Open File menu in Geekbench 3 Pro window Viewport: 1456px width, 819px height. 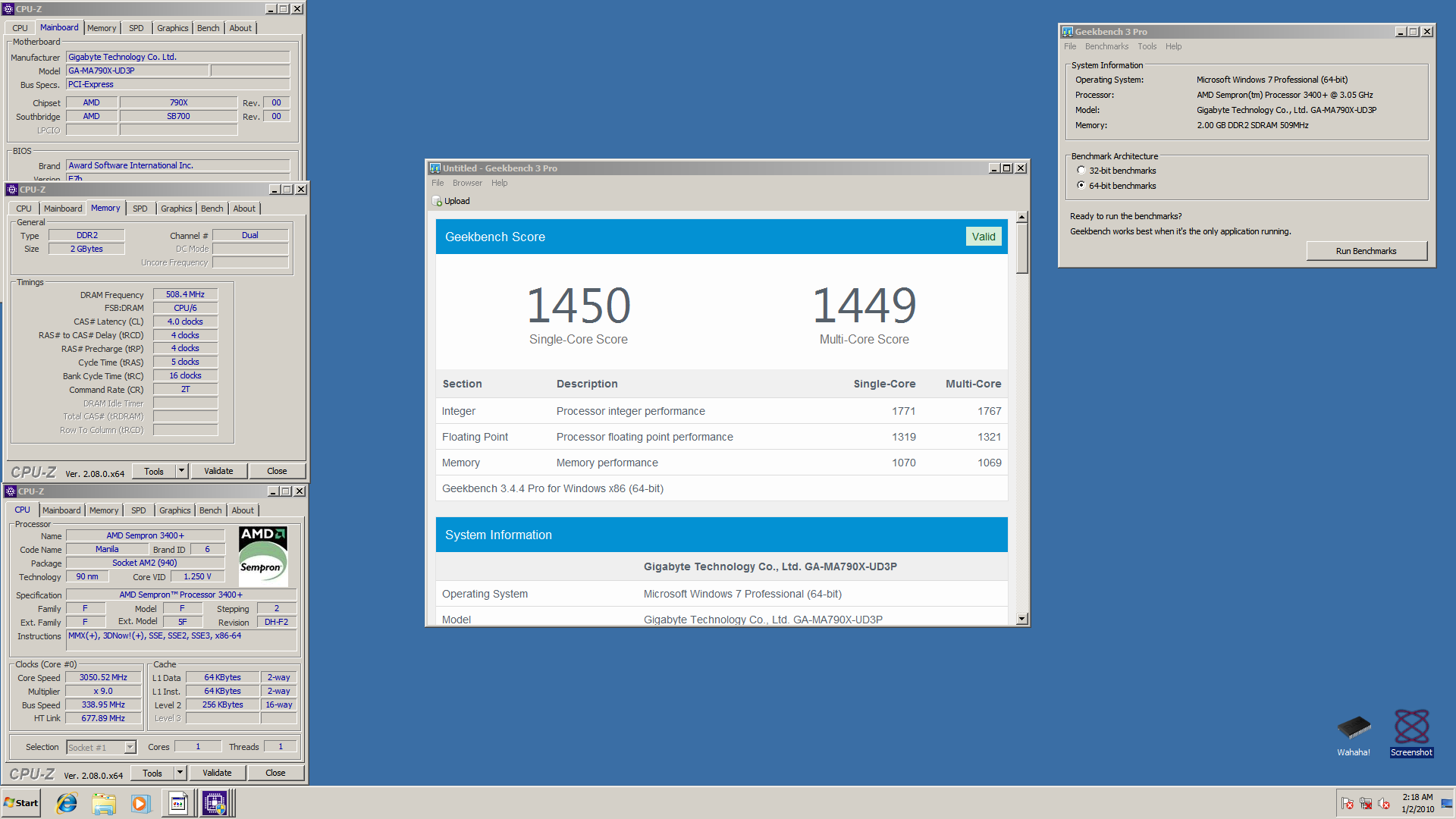(x=1070, y=46)
